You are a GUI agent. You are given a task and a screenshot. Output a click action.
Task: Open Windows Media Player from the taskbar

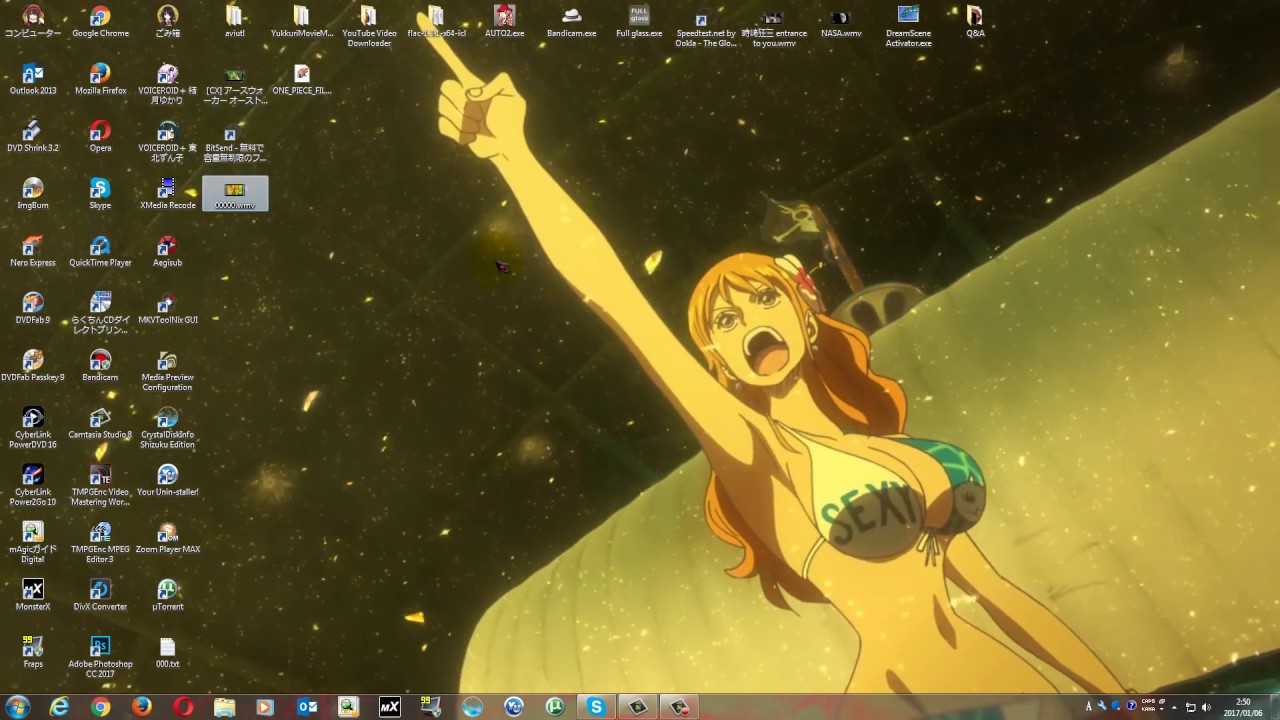(x=265, y=707)
